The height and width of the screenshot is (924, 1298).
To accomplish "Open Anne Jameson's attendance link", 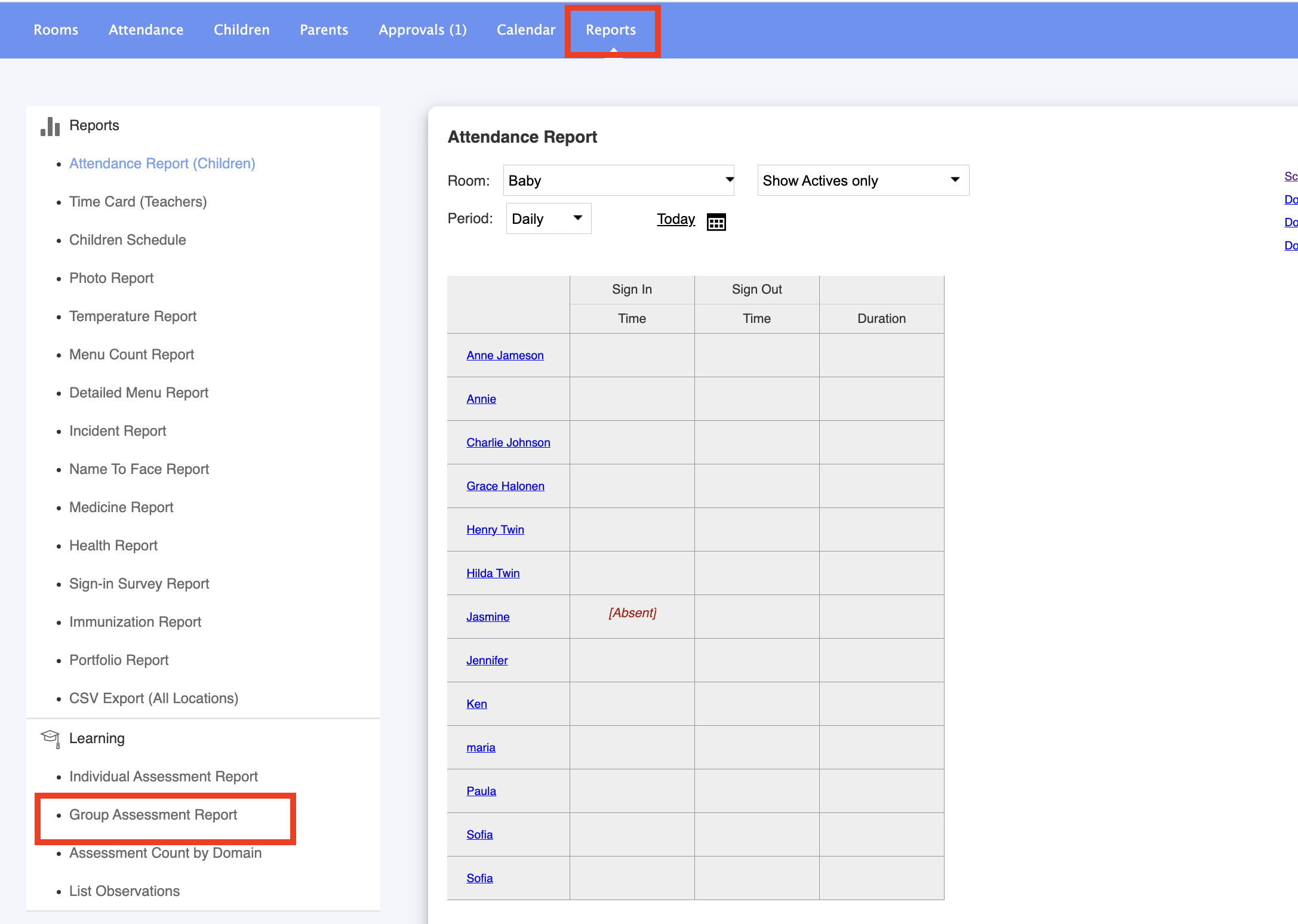I will pos(505,355).
